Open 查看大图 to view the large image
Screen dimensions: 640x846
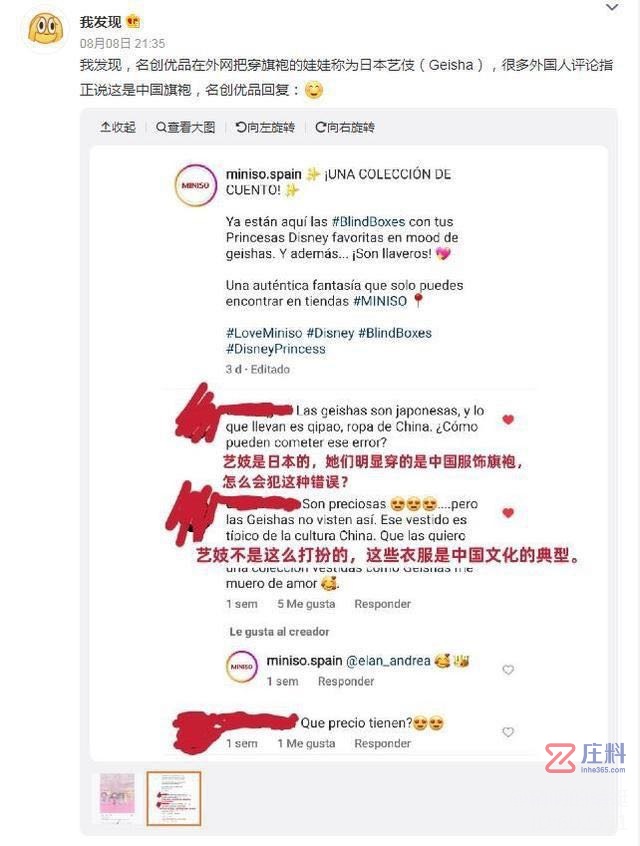tap(185, 127)
